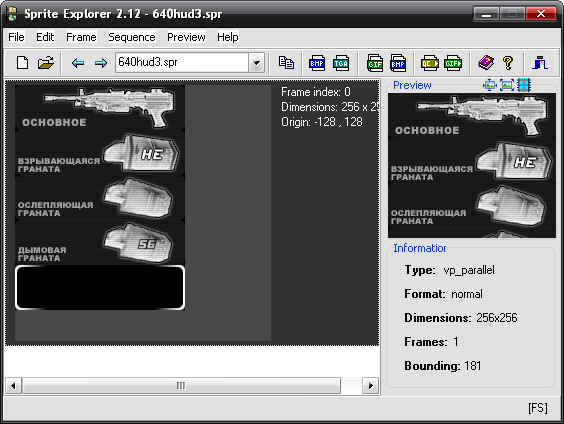Click the second BMP sequence export icon
This screenshot has height=424, width=564.
[x=398, y=63]
